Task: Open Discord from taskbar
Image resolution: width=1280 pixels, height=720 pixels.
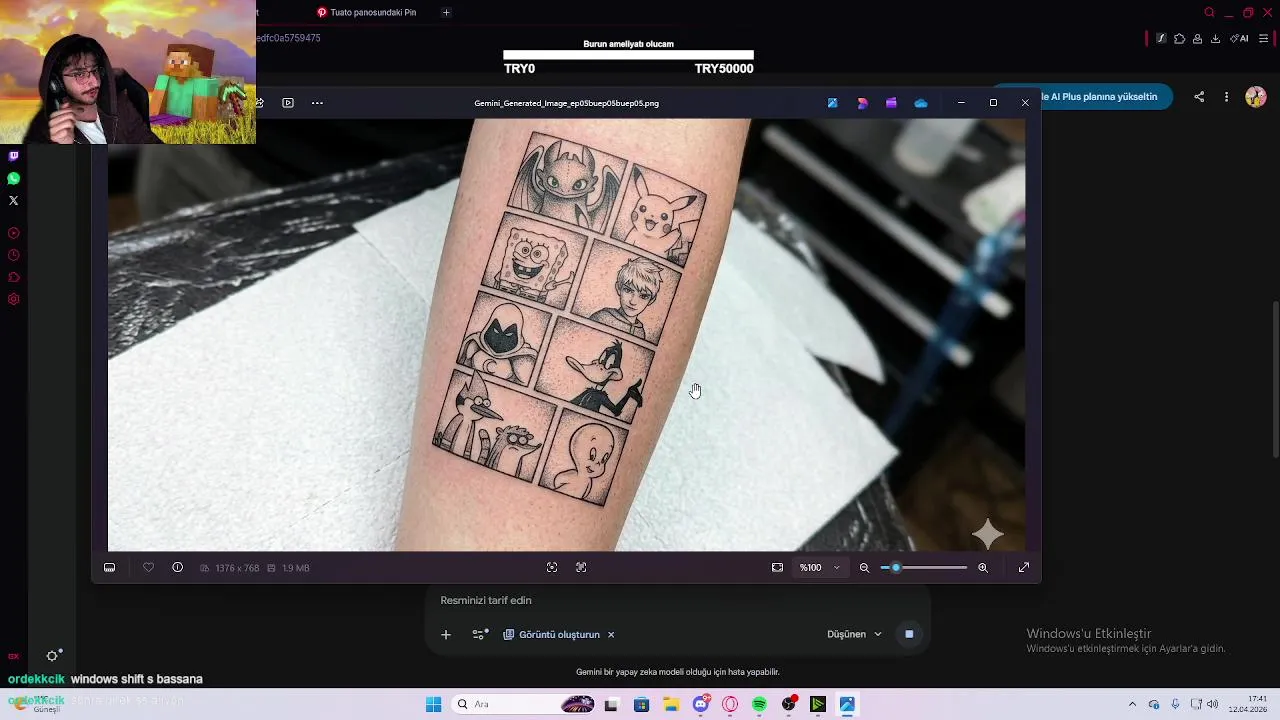Action: click(x=701, y=704)
